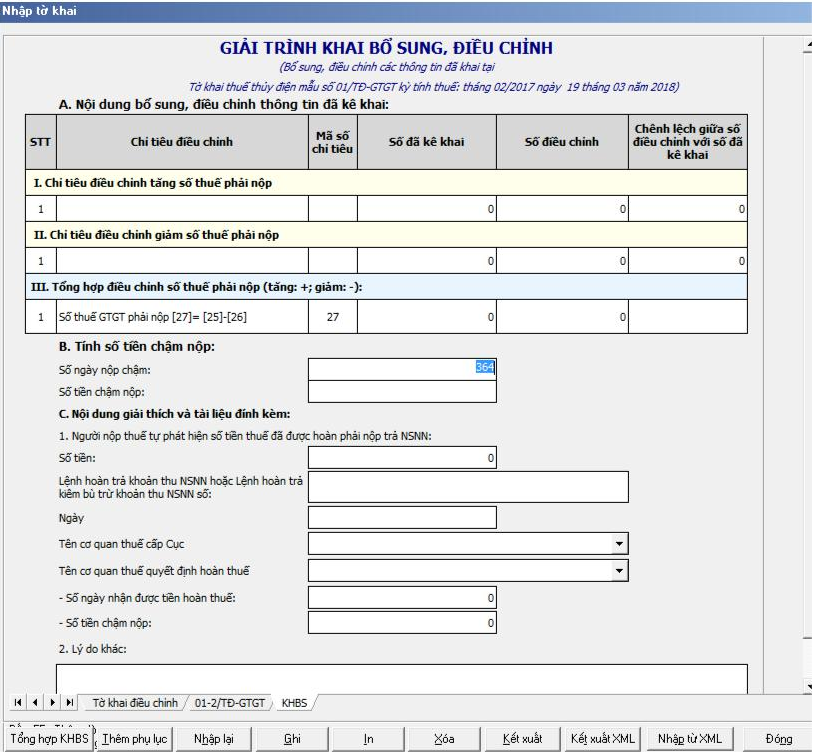Jump to last sheet navigation arrow

tap(69, 703)
